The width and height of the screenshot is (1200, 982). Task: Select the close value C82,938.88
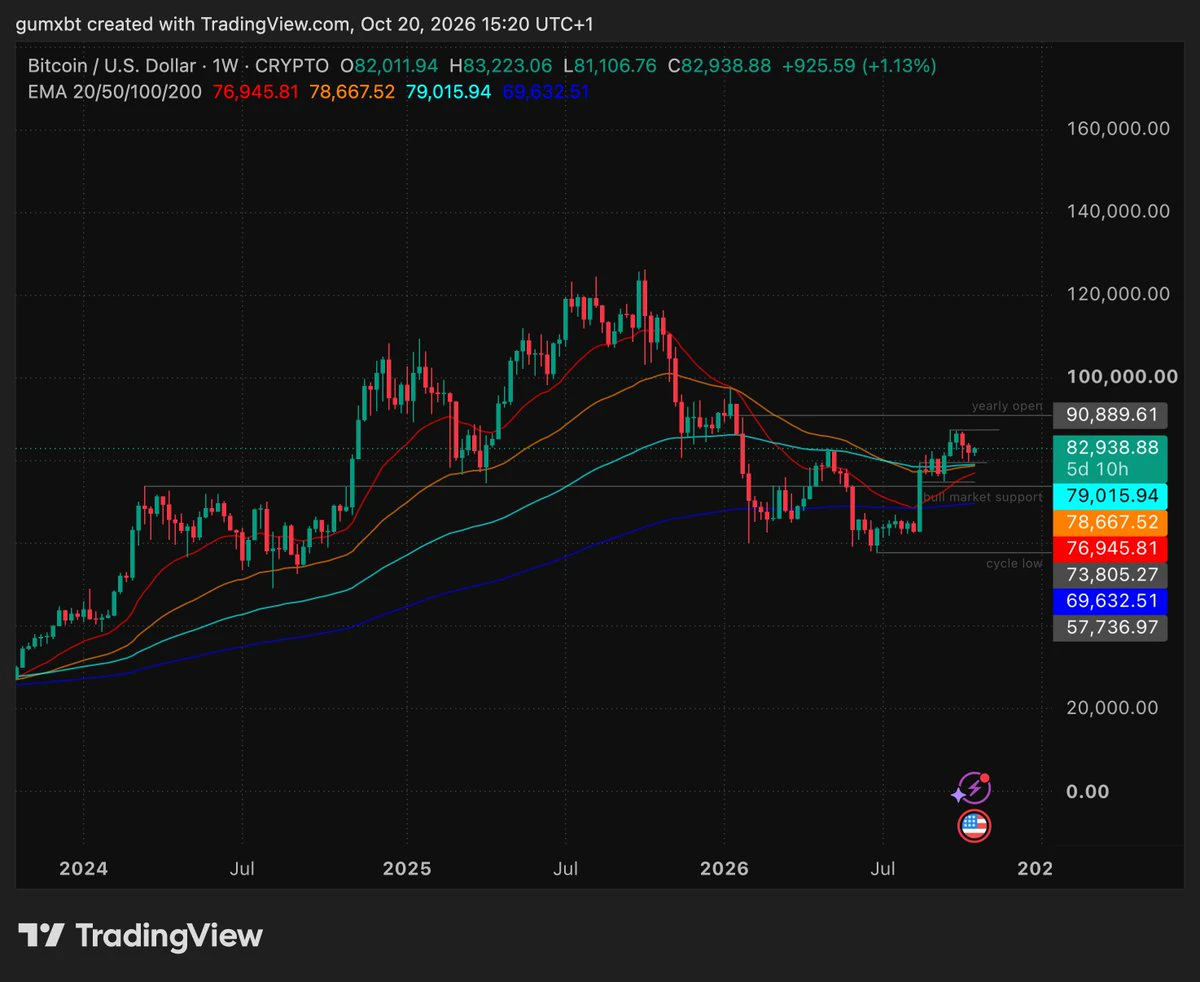point(719,66)
